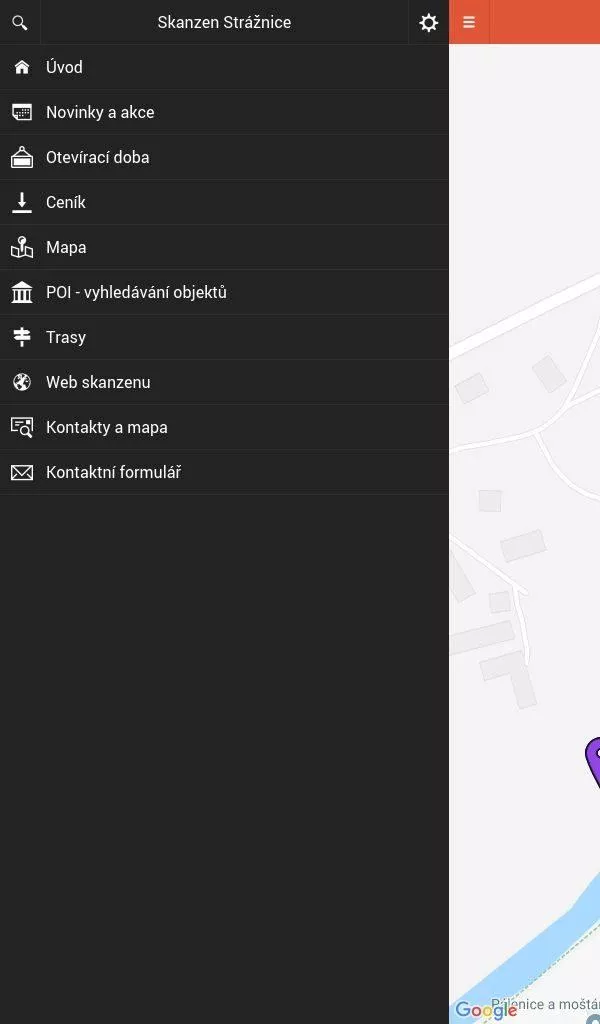
Task: Toggle the orange hamburger menu button
Action: pos(469,22)
